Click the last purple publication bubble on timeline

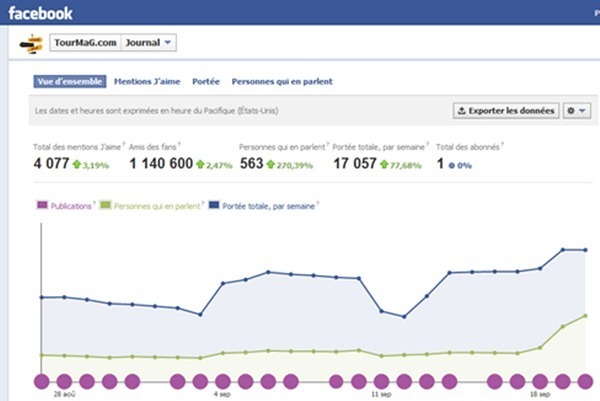[x=585, y=381]
